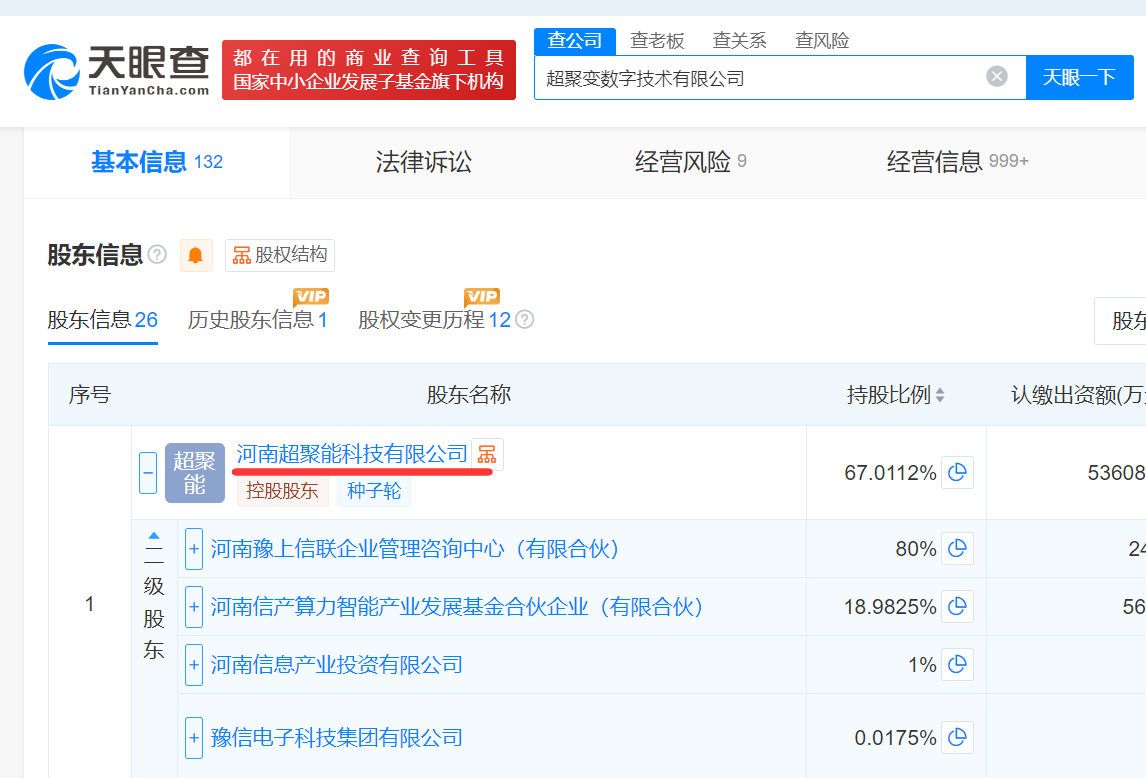Expand 河南豫上信联企业管理咨询中心 row
Screen dimensions: 1146x778
coord(194,549)
